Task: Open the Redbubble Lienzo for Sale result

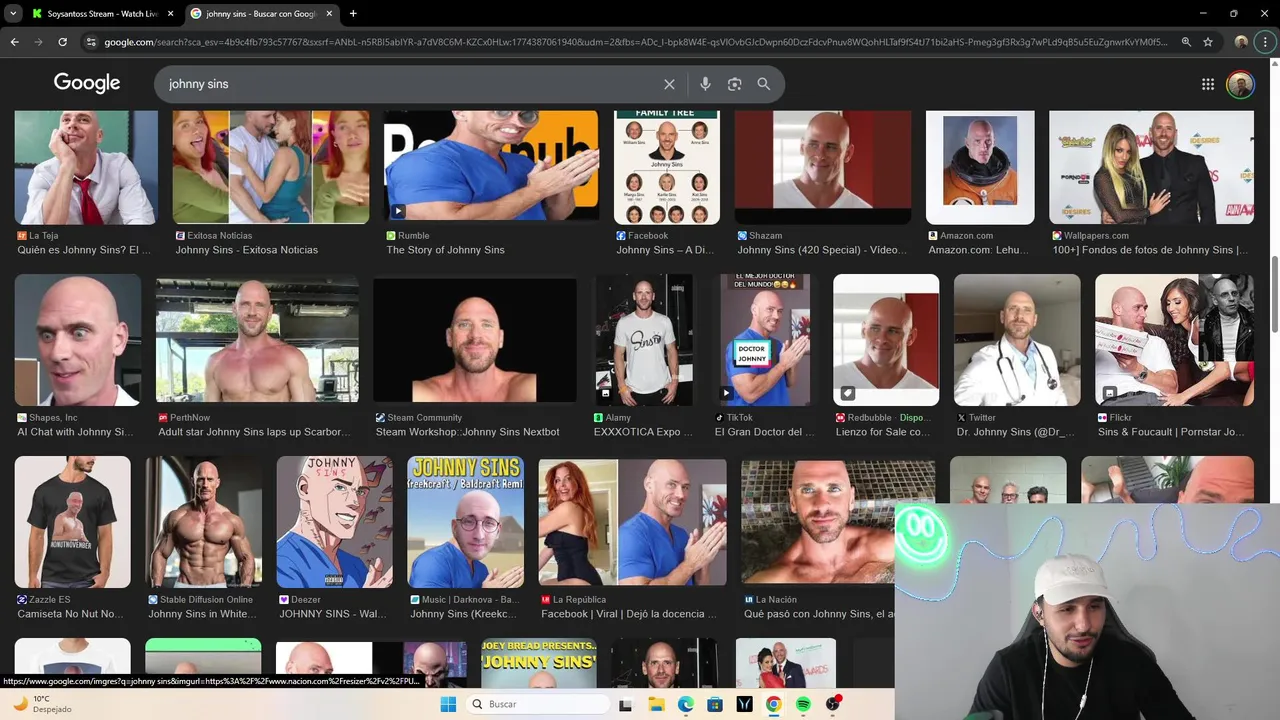Action: coord(883,432)
